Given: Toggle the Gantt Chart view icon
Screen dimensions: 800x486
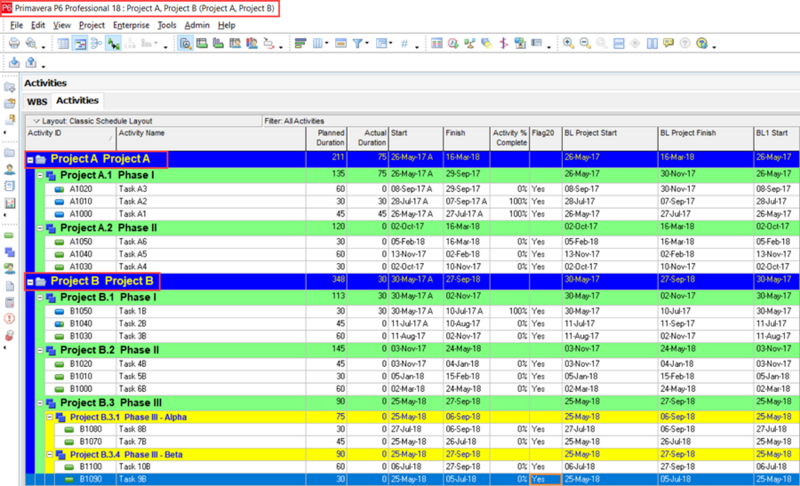Looking at the screenshot, I should (x=80, y=44).
